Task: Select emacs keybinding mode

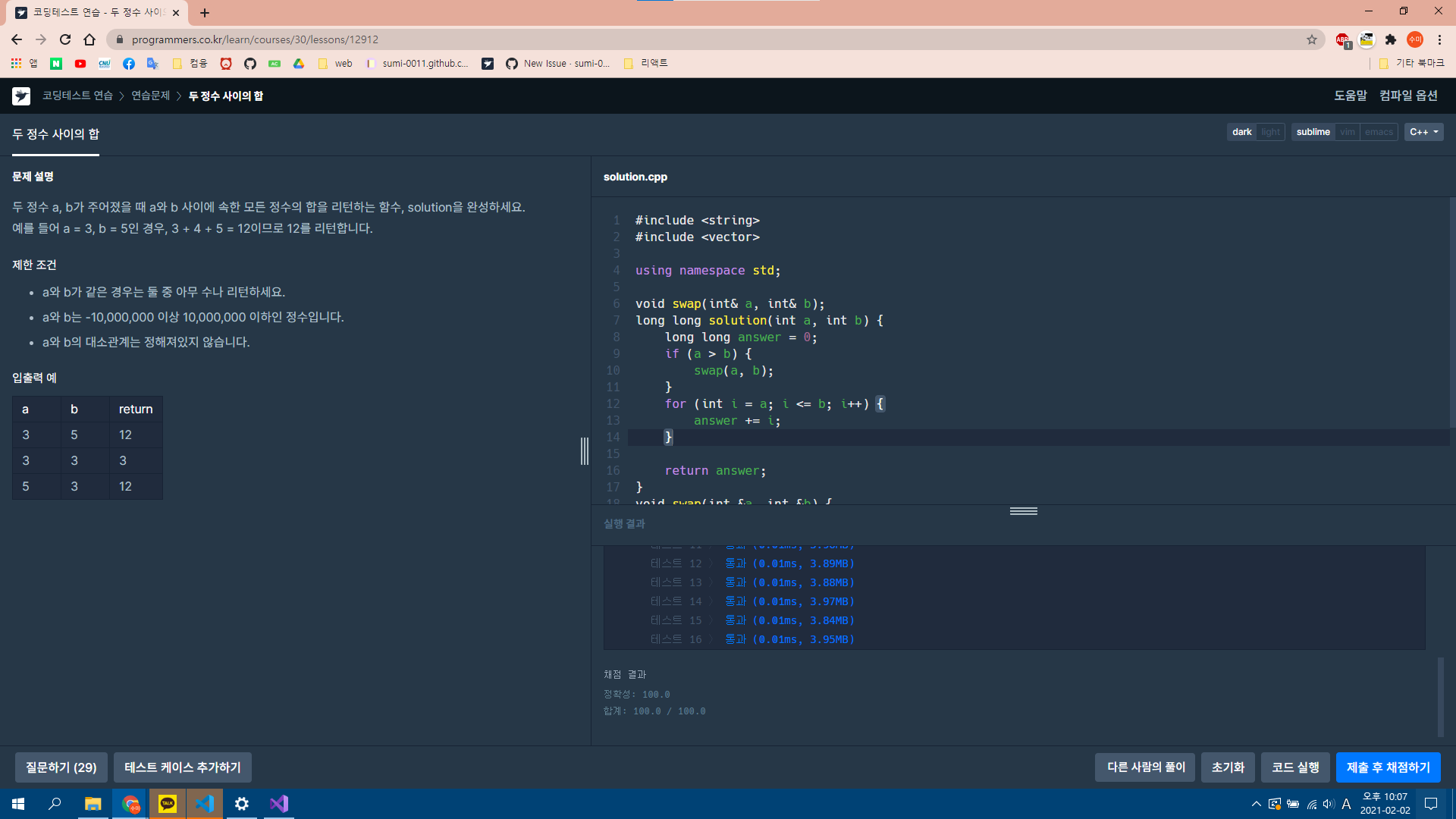Action: click(1379, 132)
